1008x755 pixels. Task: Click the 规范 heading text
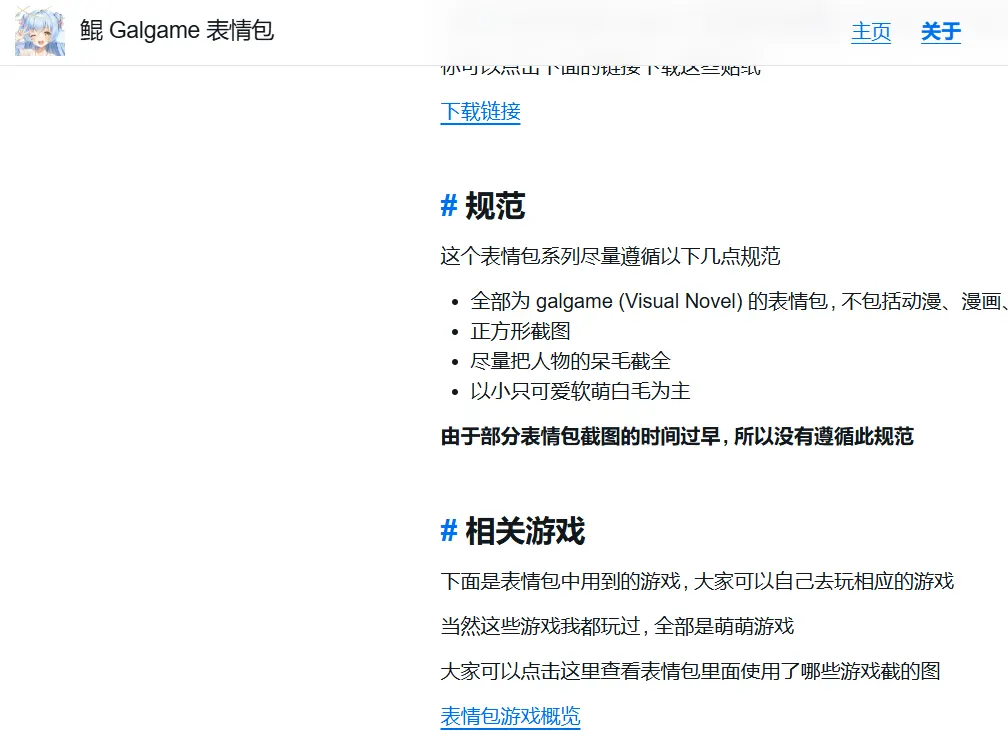[x=495, y=206]
